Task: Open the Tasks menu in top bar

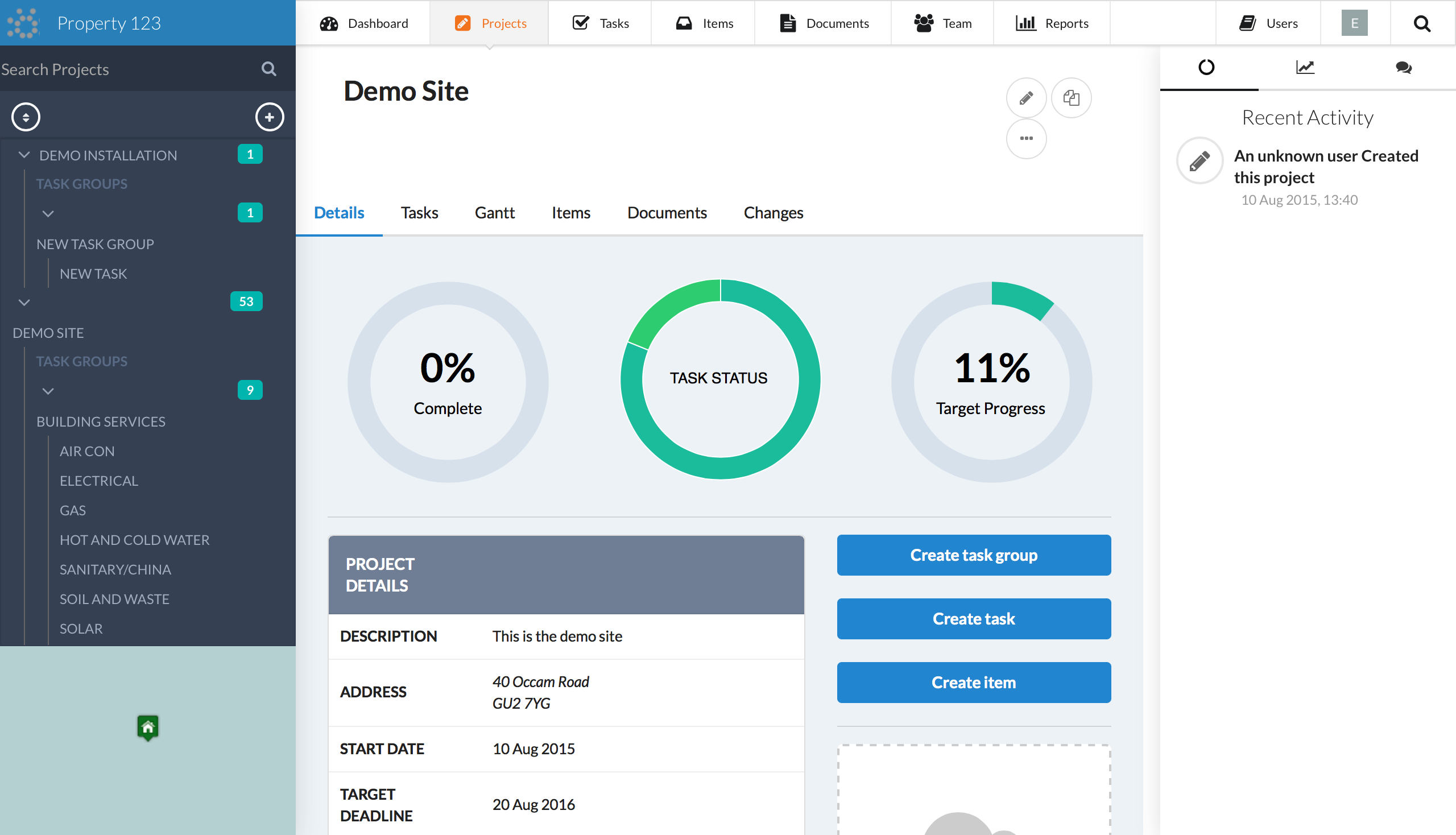Action: coord(600,23)
